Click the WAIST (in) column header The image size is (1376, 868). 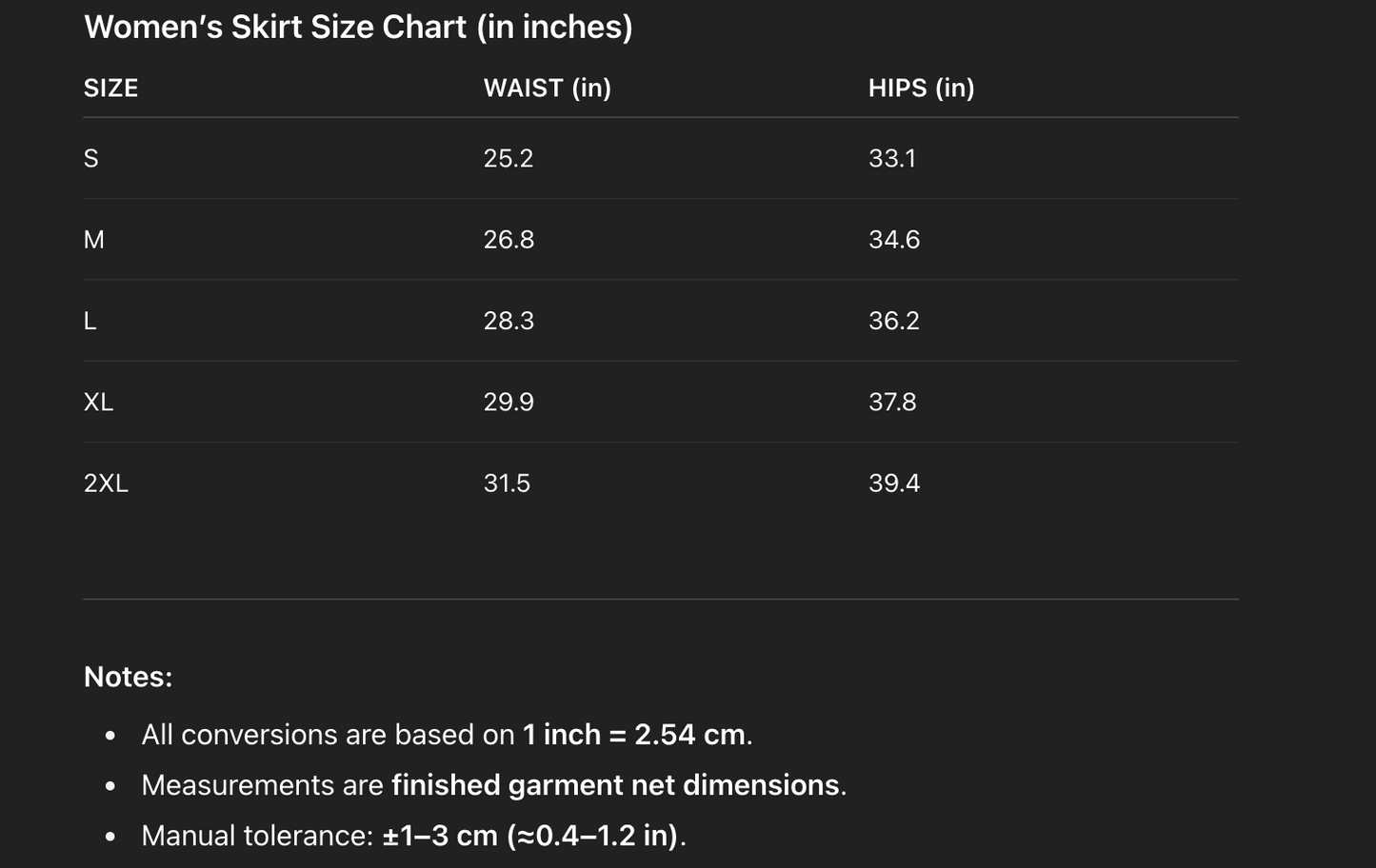[547, 89]
